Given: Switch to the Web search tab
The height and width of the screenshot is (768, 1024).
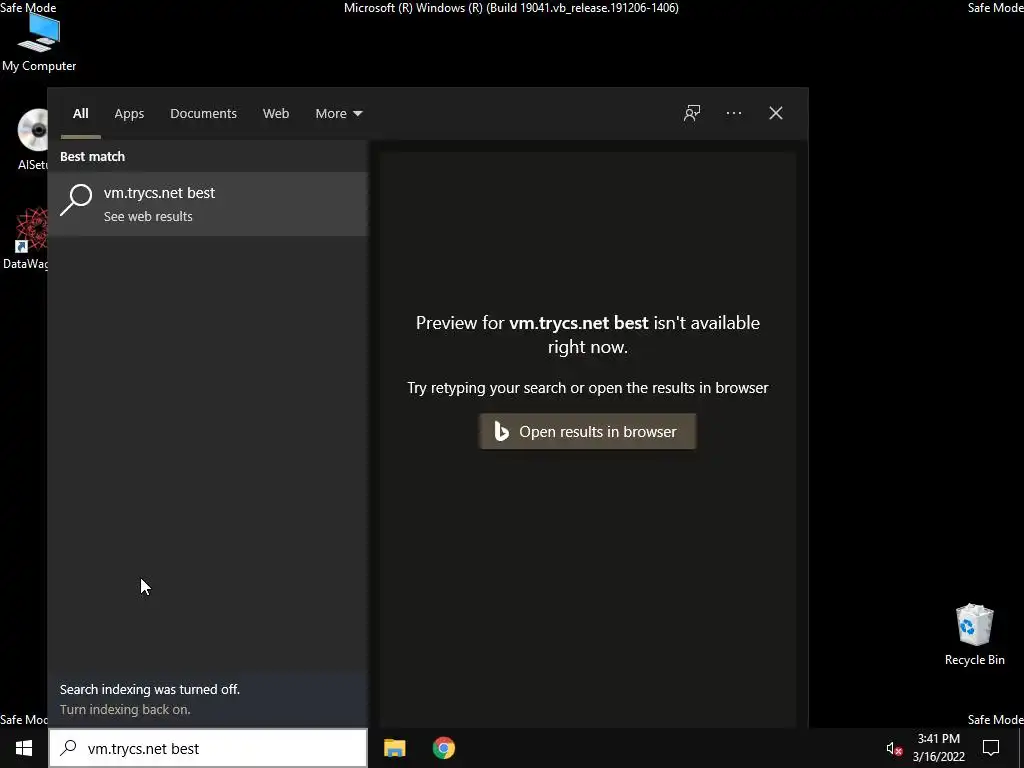Looking at the screenshot, I should click(x=276, y=114).
